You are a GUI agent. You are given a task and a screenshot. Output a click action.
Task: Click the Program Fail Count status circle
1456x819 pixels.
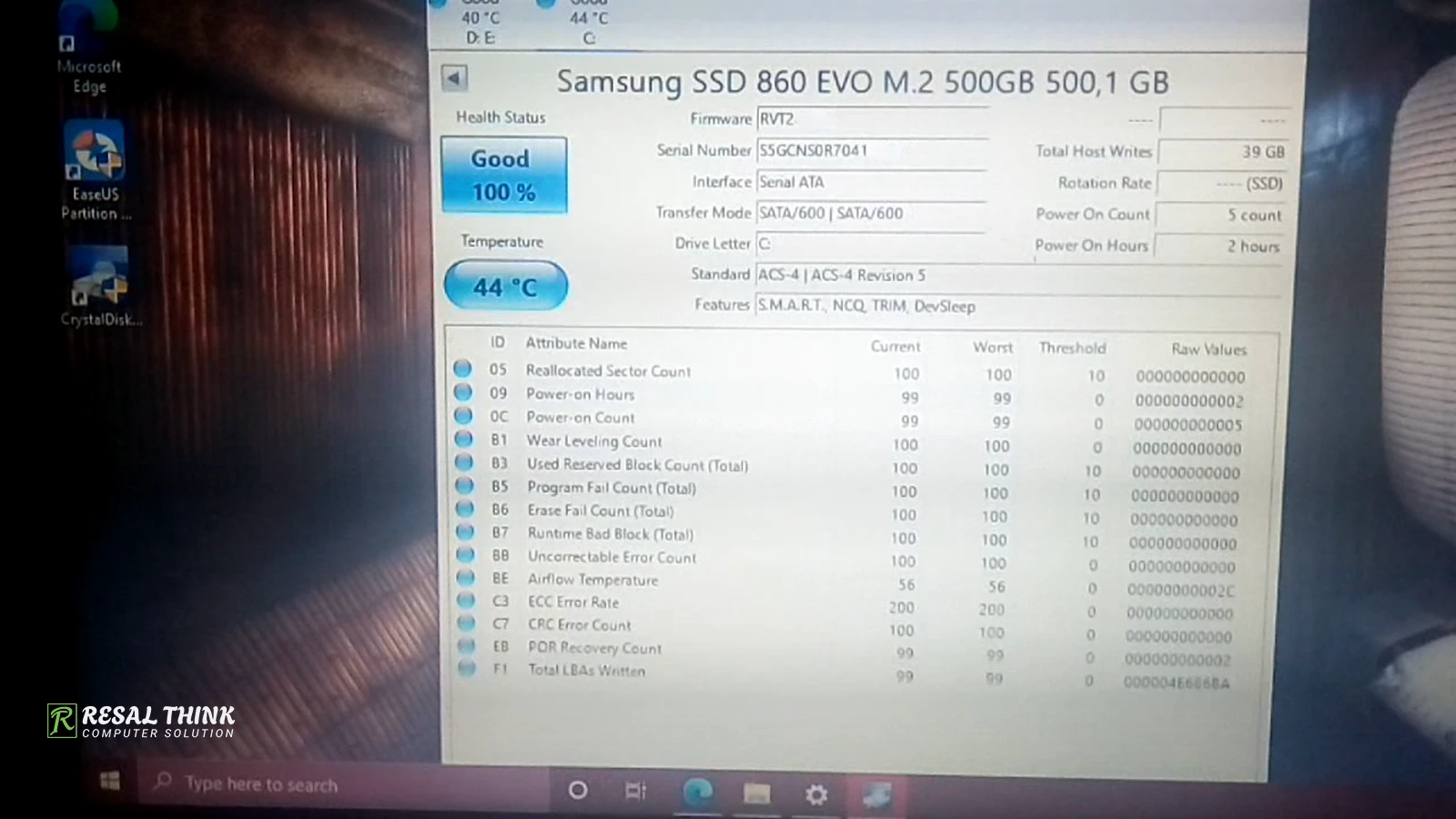click(x=464, y=485)
